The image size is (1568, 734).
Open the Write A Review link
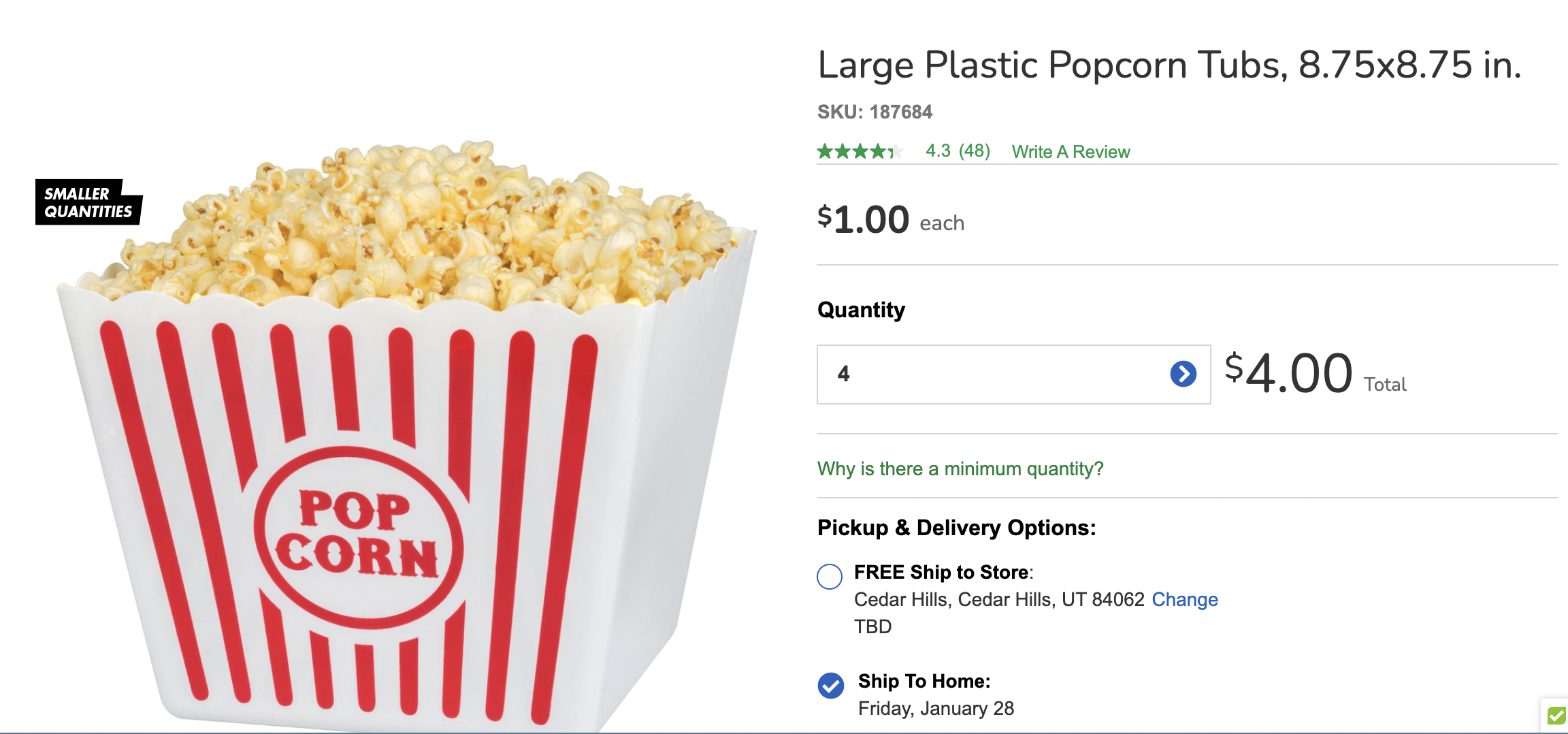pyautogui.click(x=1071, y=152)
